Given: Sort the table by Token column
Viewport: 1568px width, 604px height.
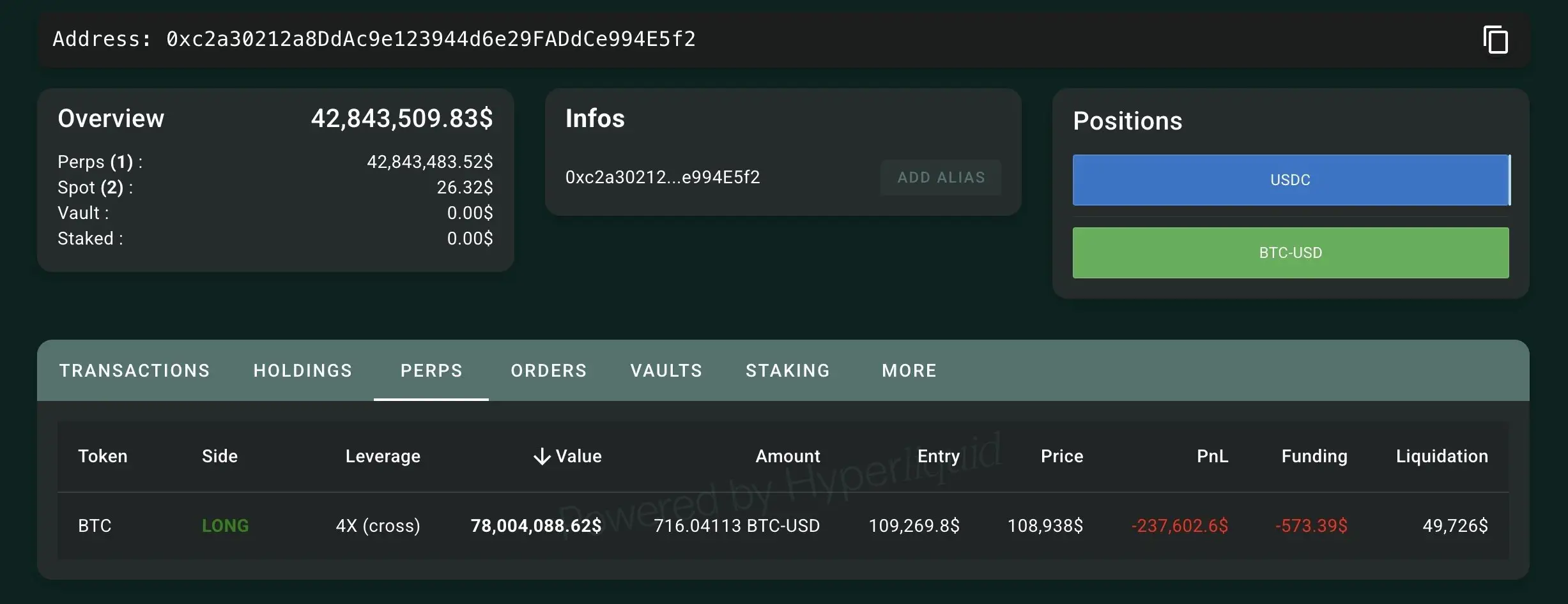Looking at the screenshot, I should [x=102, y=456].
